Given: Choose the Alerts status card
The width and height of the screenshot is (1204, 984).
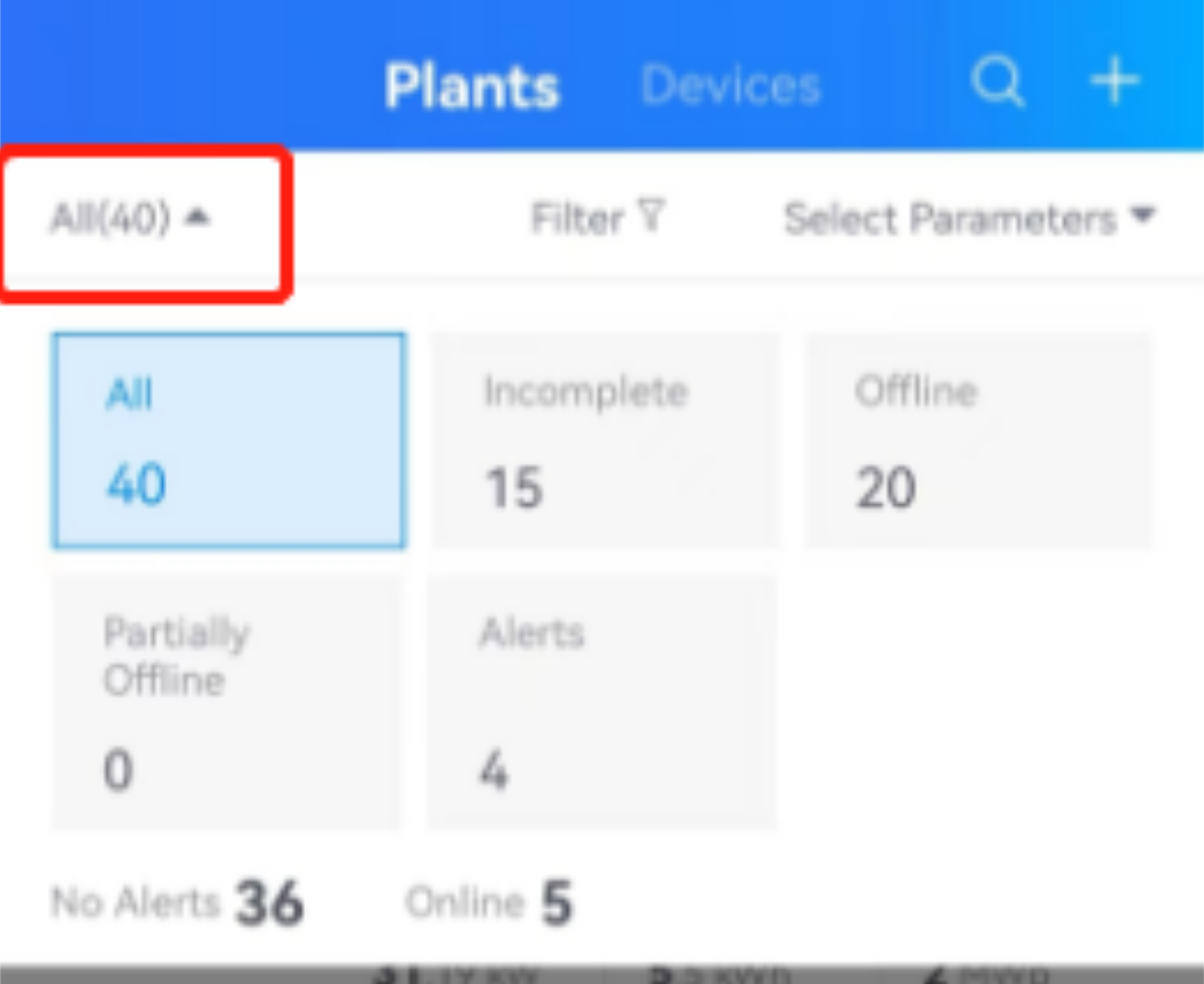Looking at the screenshot, I should click(x=601, y=702).
